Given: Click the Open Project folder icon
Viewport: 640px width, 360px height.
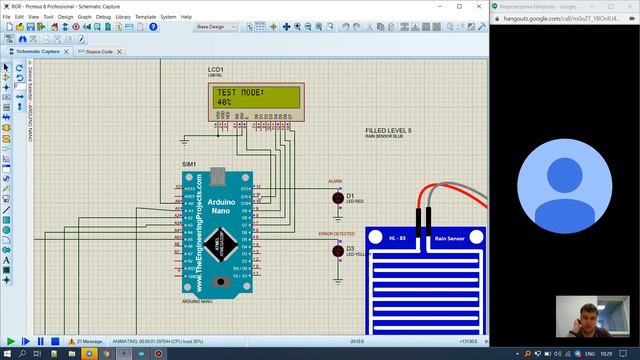Looking at the screenshot, I should point(20,27).
